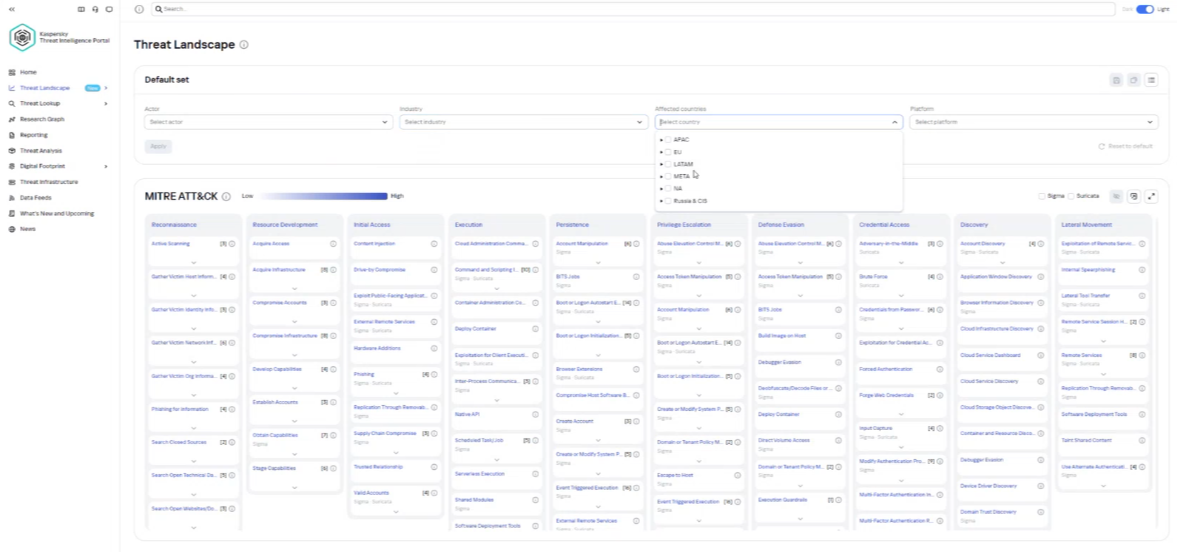This screenshot has height=552, width=1177.
Task: Click info icon for Active Scanning
Action: (x=232, y=243)
